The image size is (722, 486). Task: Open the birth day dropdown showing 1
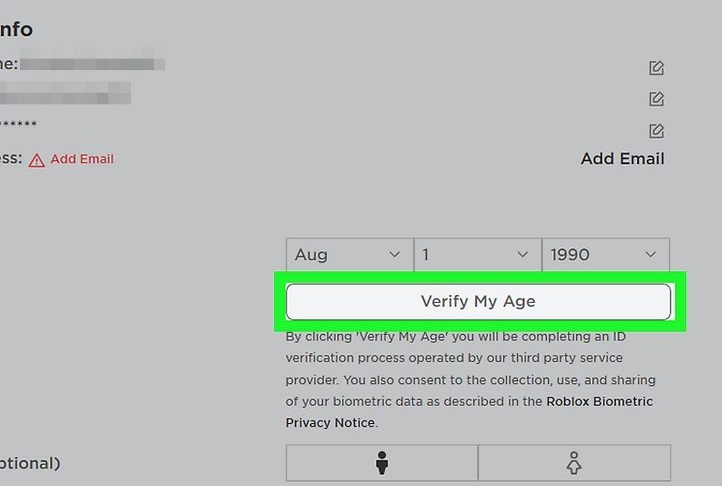click(x=476, y=254)
